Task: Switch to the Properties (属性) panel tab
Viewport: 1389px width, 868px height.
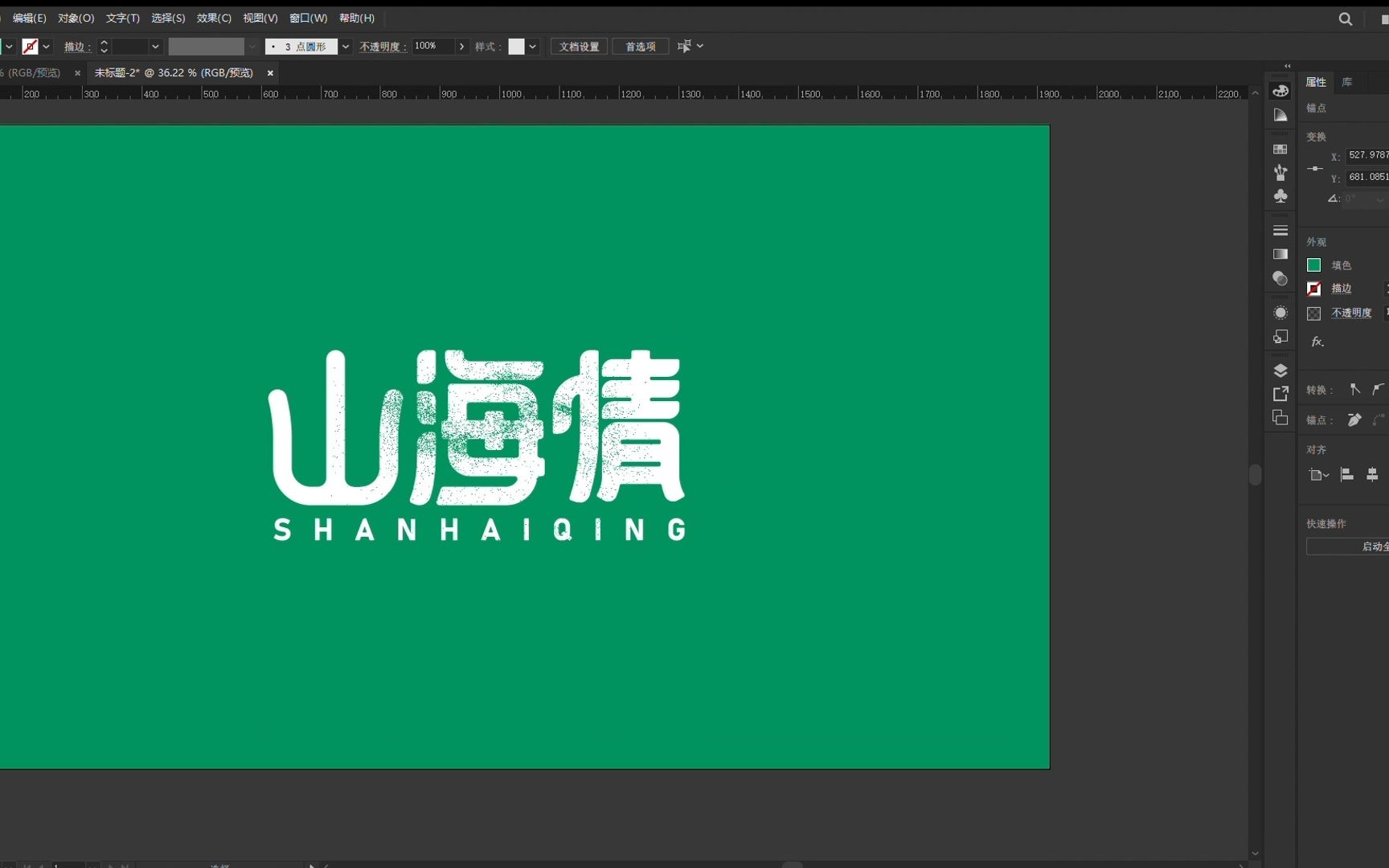Action: coord(1316,82)
